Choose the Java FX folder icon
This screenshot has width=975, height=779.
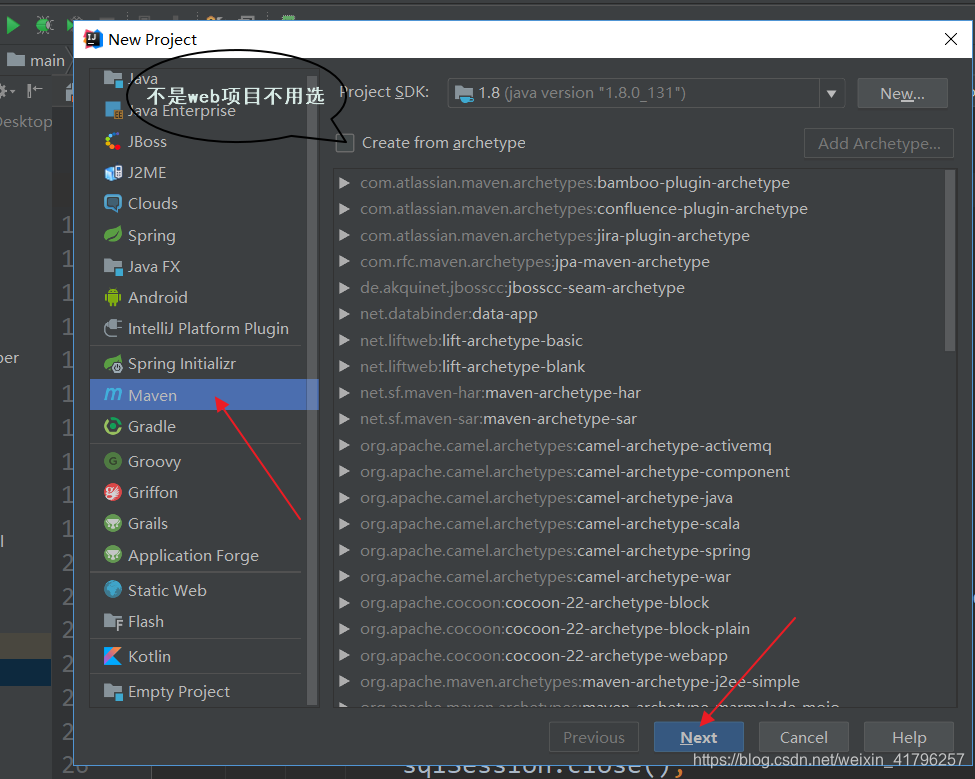tap(113, 267)
